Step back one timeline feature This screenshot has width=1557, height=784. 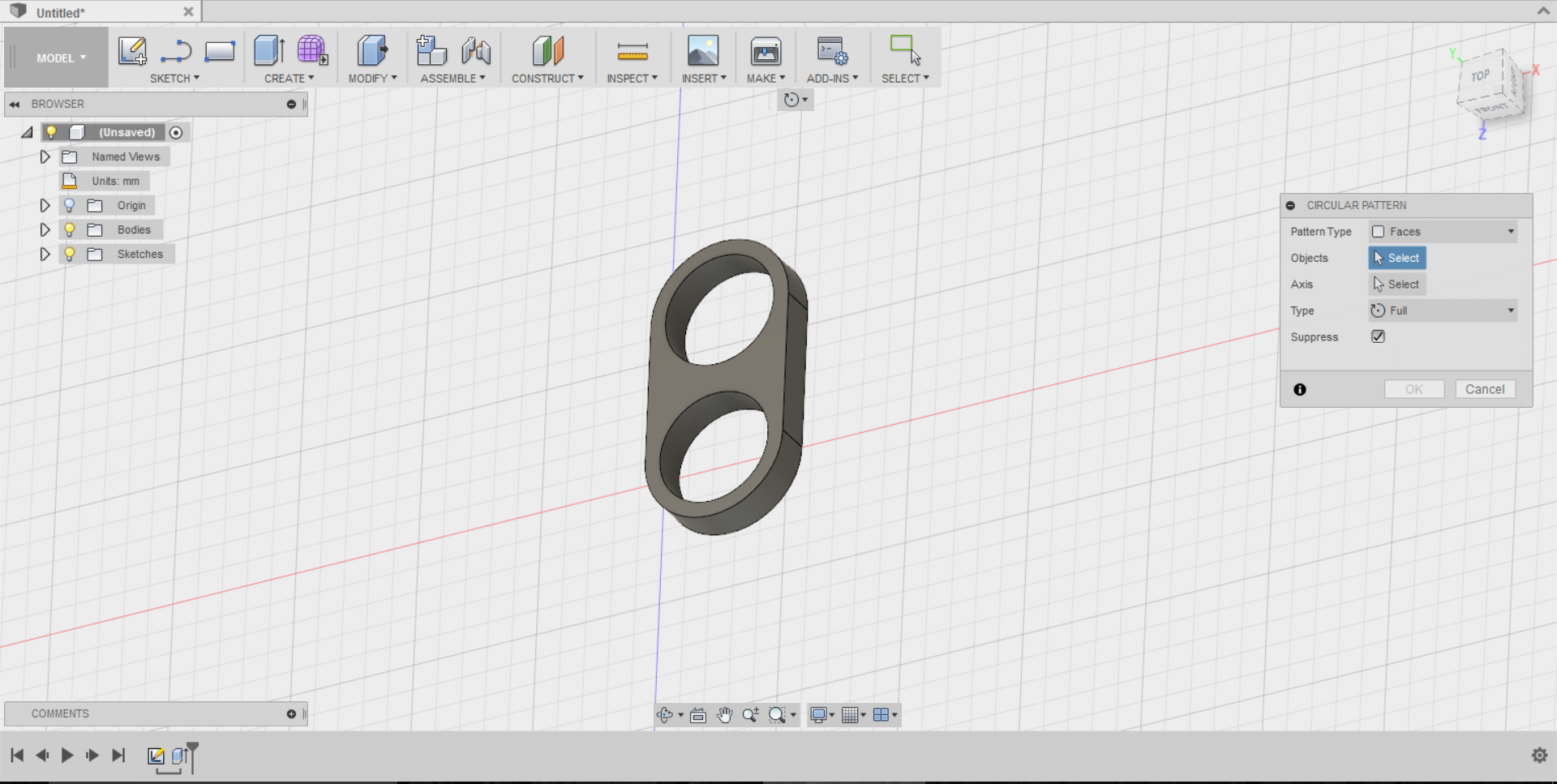click(42, 756)
